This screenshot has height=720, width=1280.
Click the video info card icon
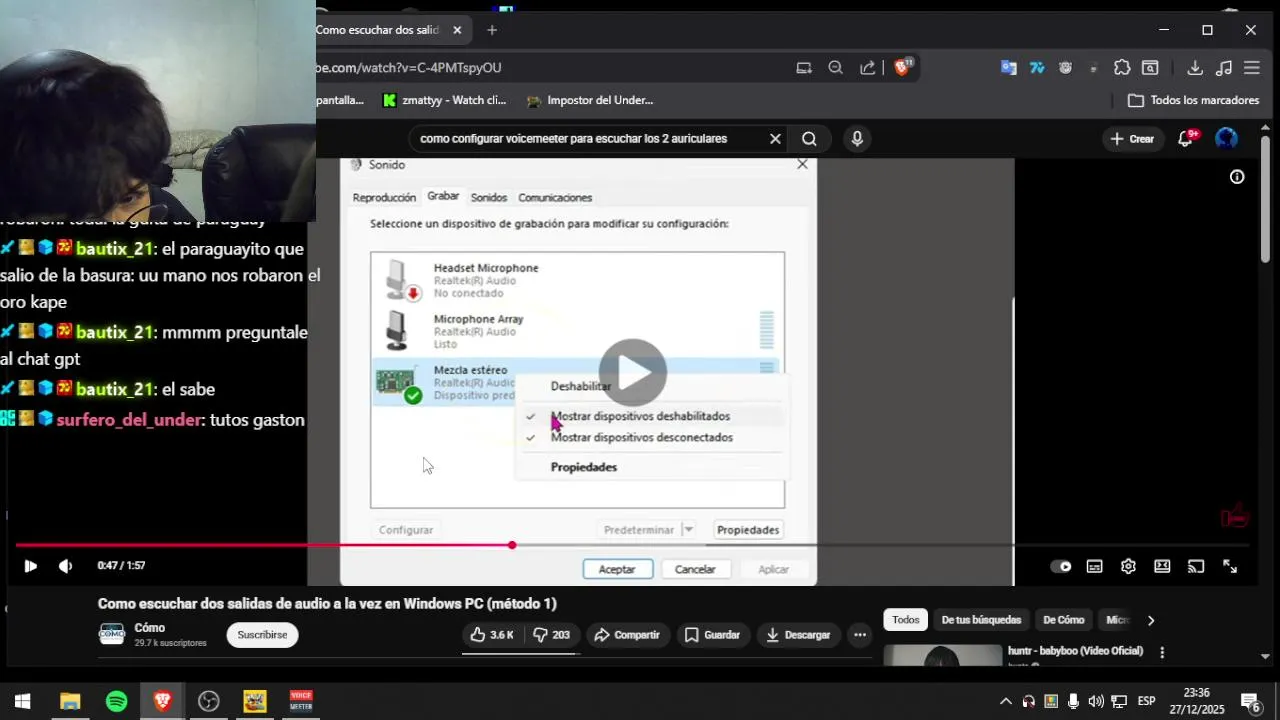click(1237, 177)
